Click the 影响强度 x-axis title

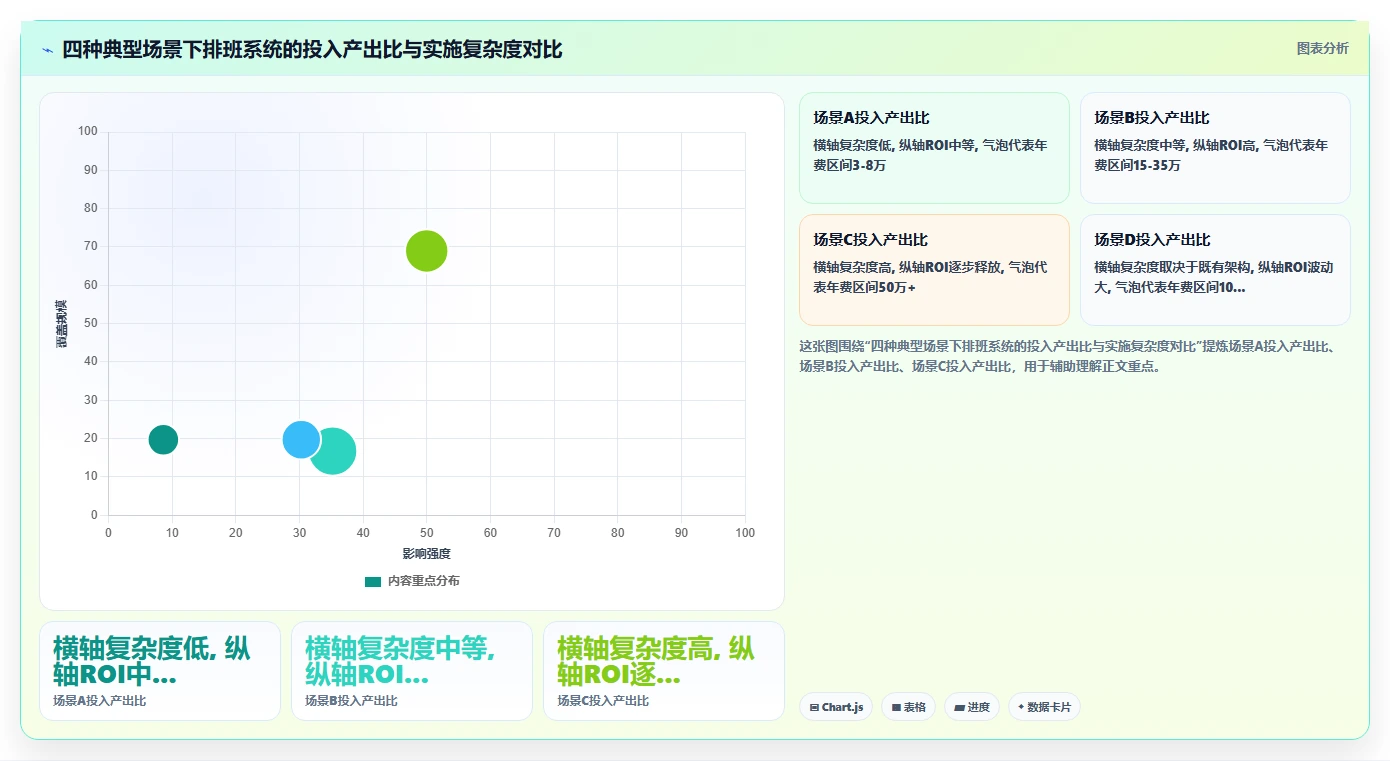427,554
